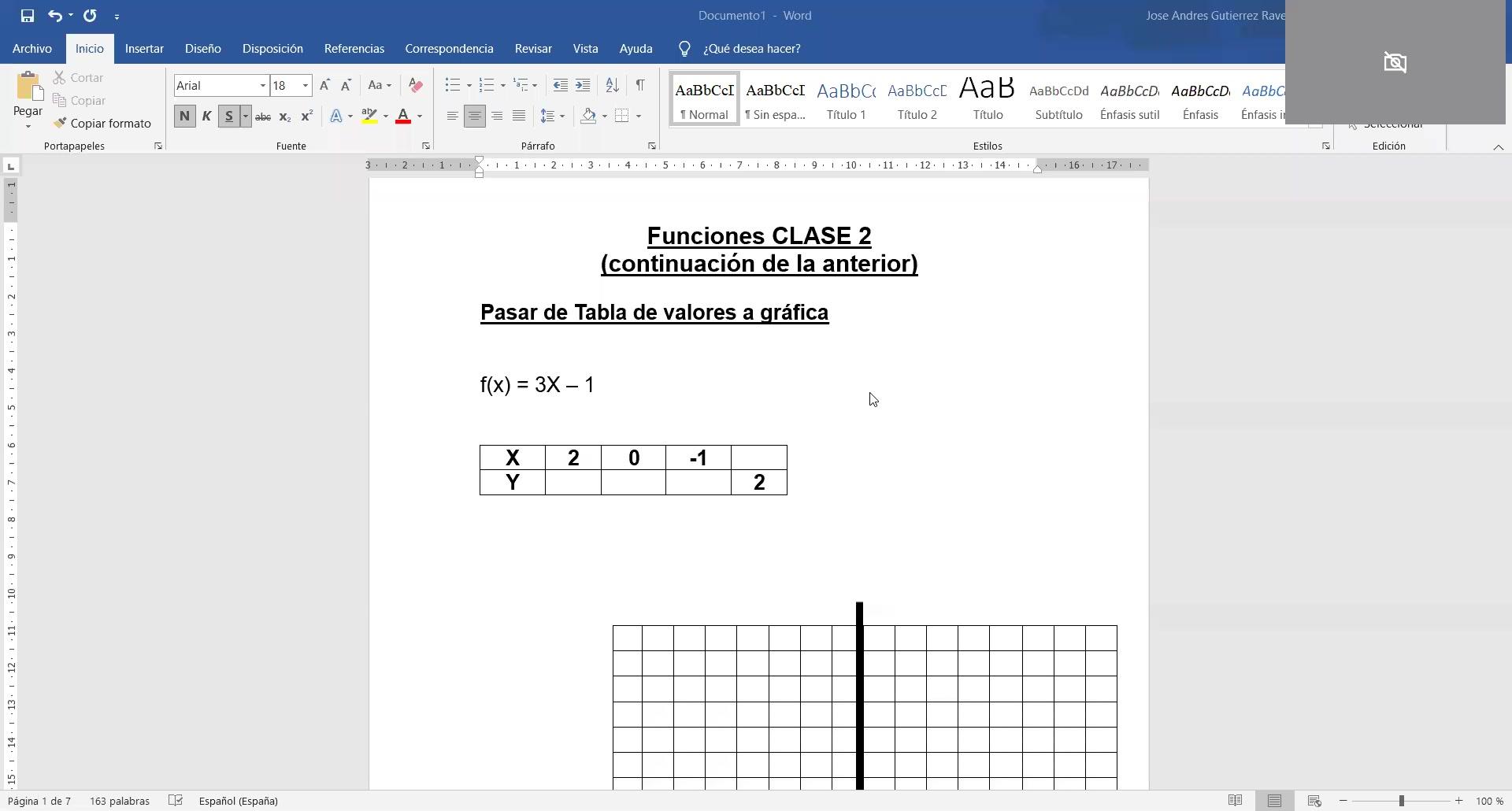Open the Archivo menu

click(x=32, y=49)
